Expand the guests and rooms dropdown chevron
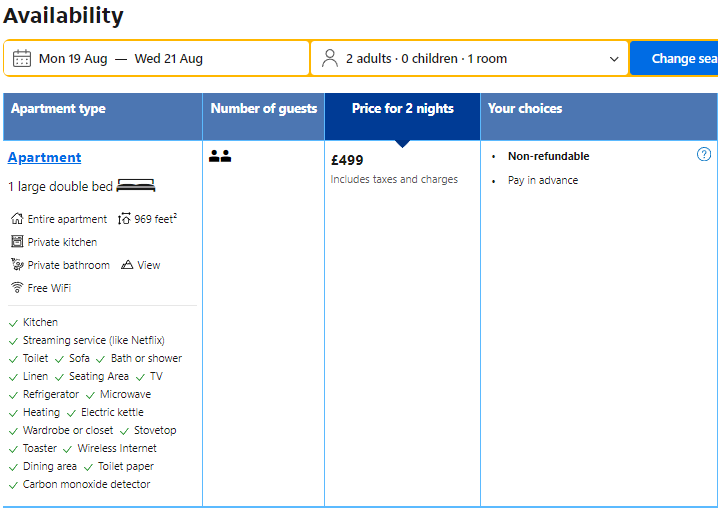 (614, 59)
